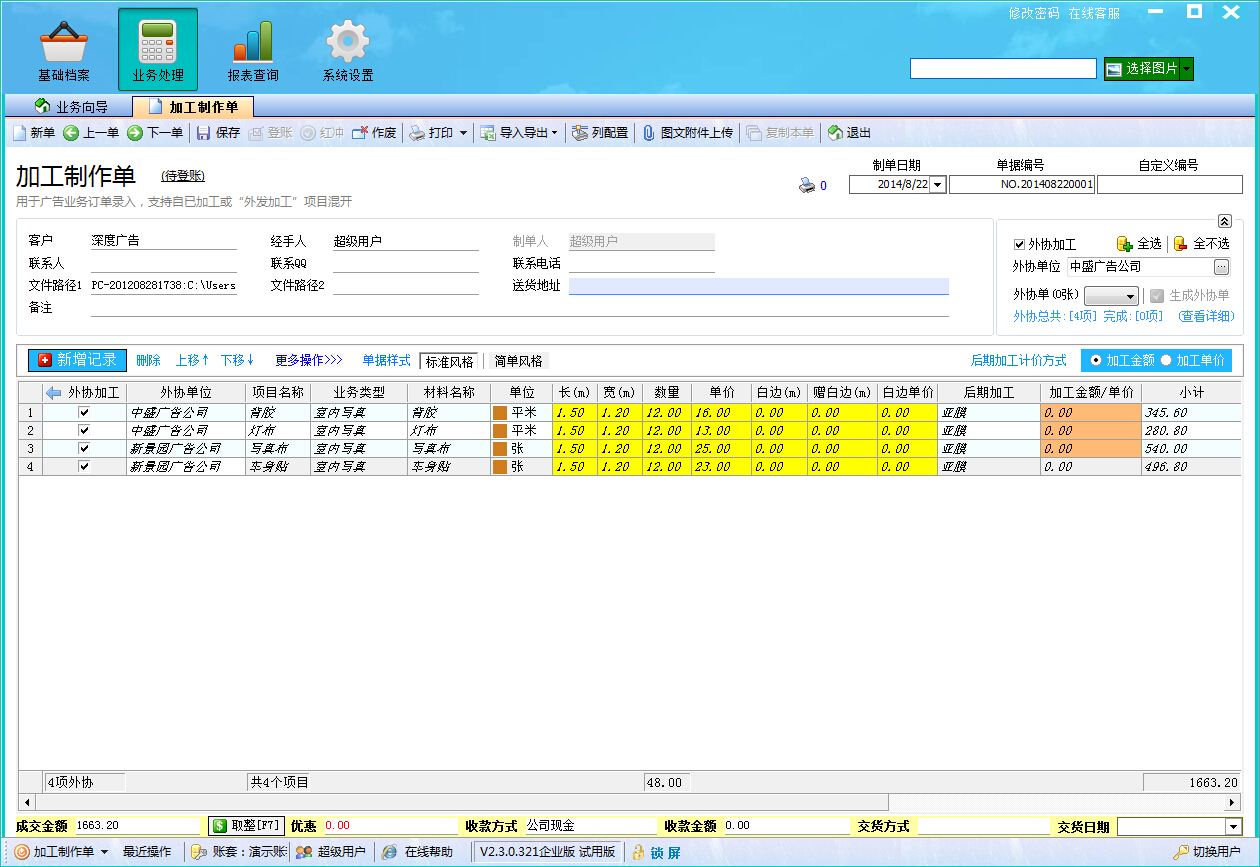Image resolution: width=1260 pixels, height=867 pixels.
Task: Open the 制单日期 date dropdown
Action: [937, 184]
